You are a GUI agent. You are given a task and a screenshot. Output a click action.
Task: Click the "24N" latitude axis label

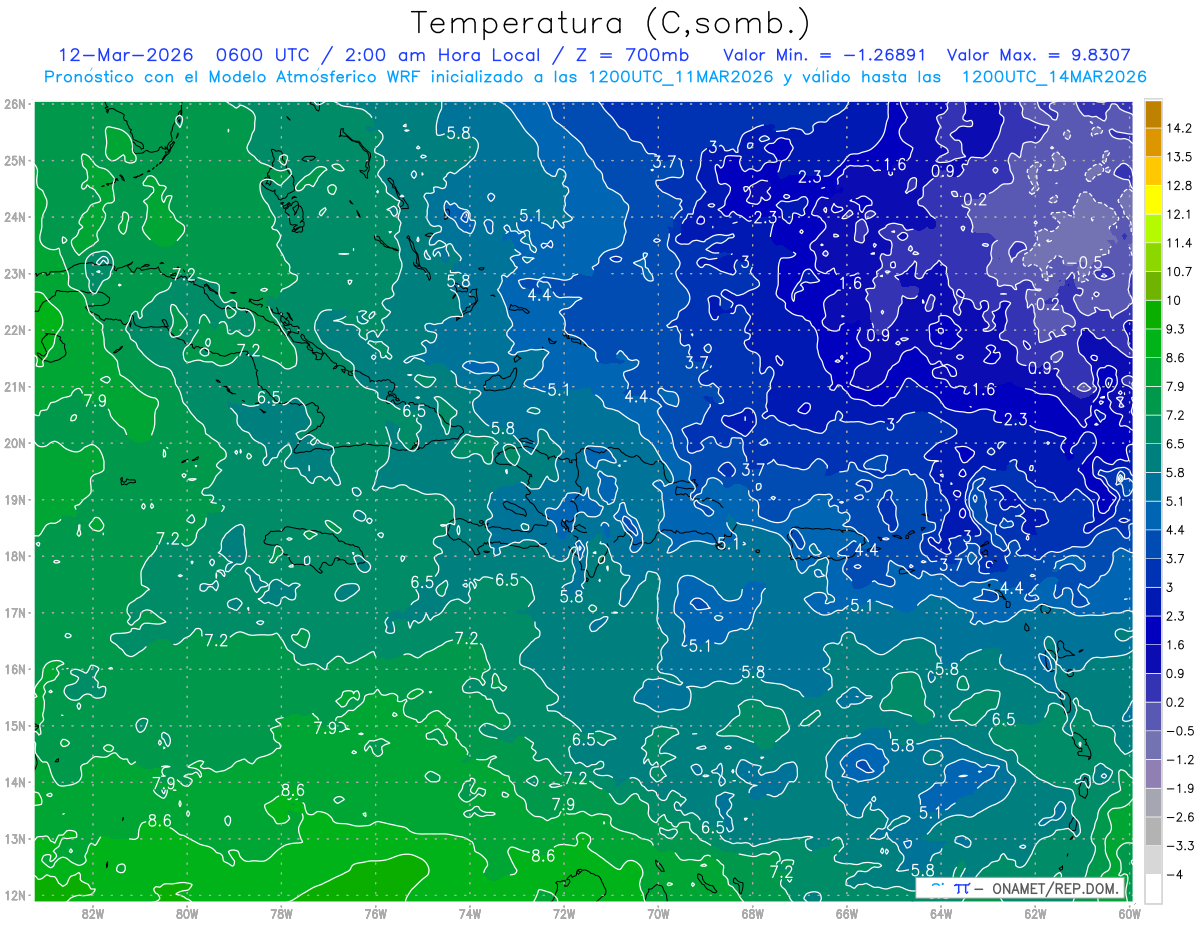click(15, 217)
